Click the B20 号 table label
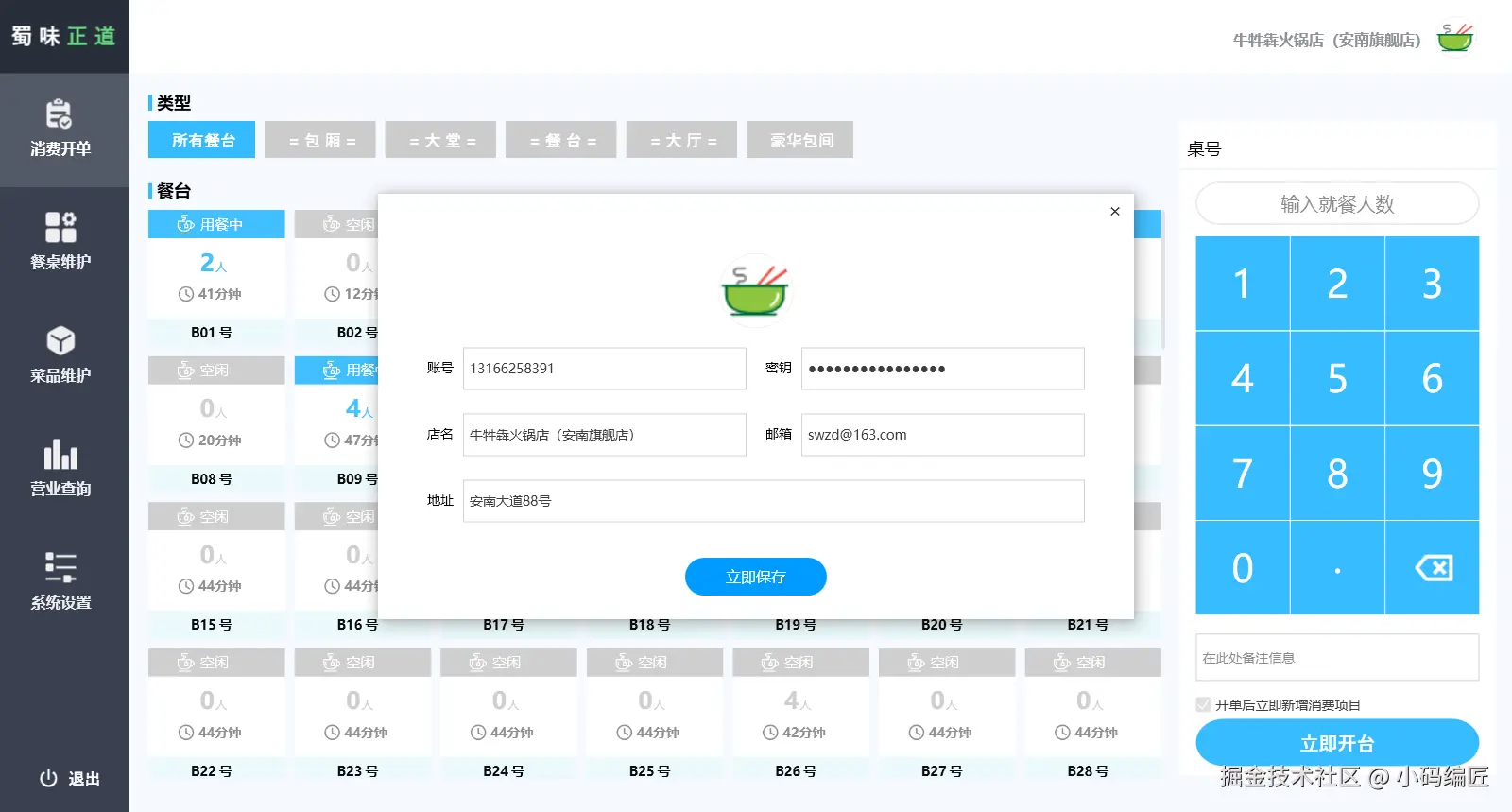 (x=942, y=625)
